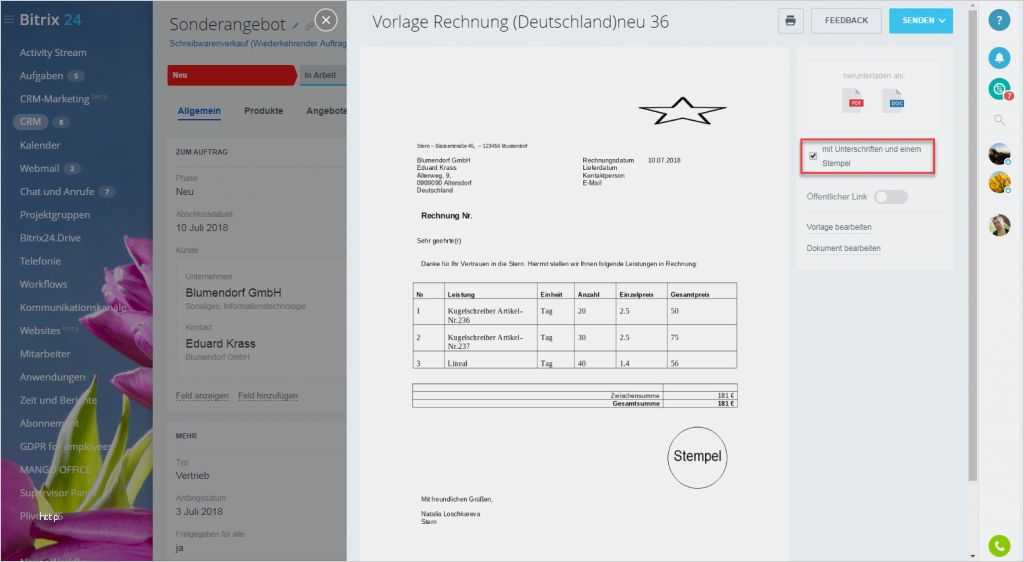Open Activity Stream in sidebar
This screenshot has height=562, width=1024.
53,53
